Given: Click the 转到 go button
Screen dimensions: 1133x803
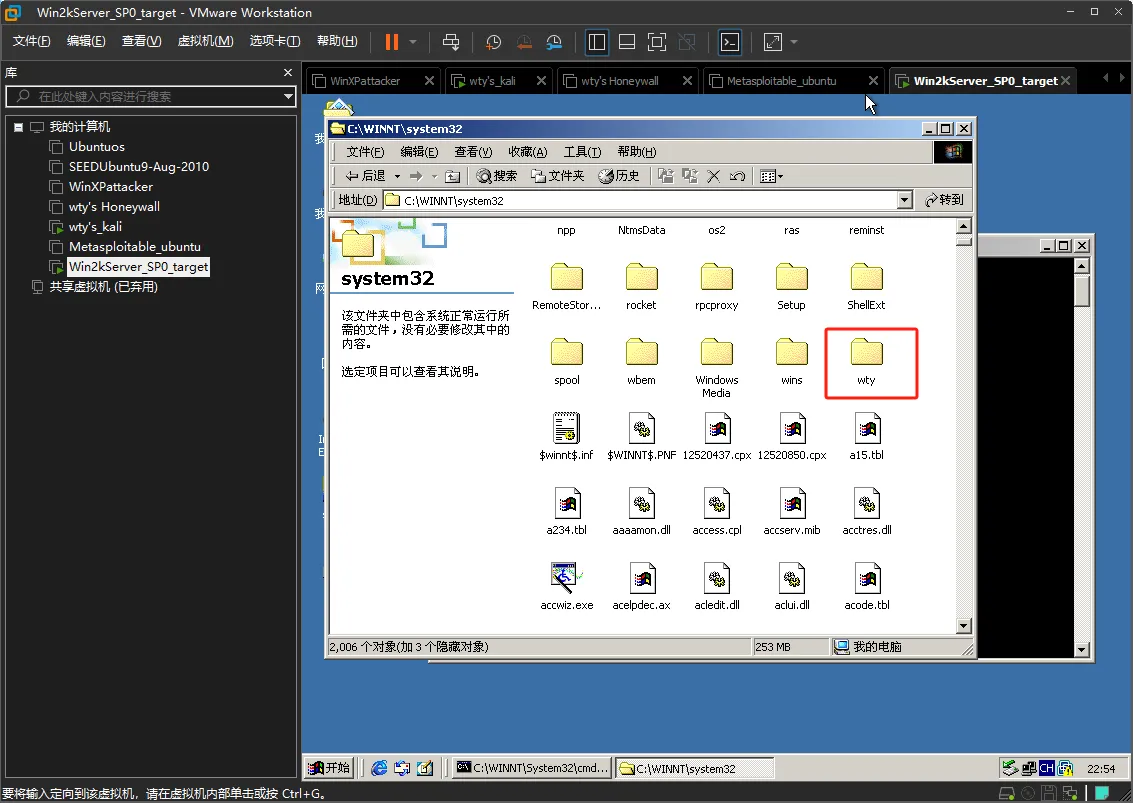Looking at the screenshot, I should coord(944,200).
